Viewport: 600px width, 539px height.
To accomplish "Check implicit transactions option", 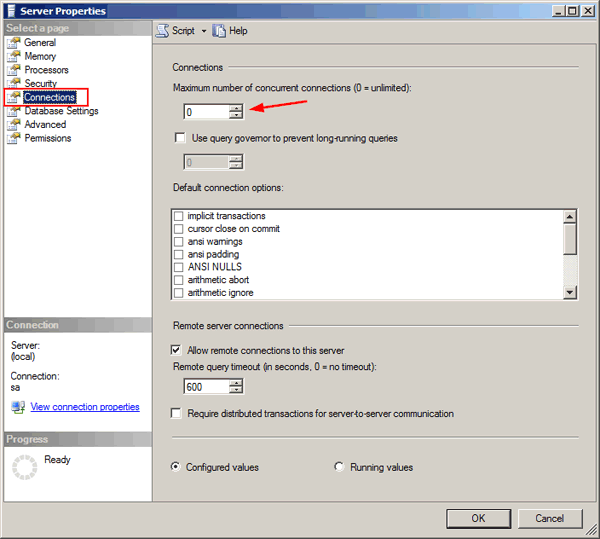I will pos(179,216).
